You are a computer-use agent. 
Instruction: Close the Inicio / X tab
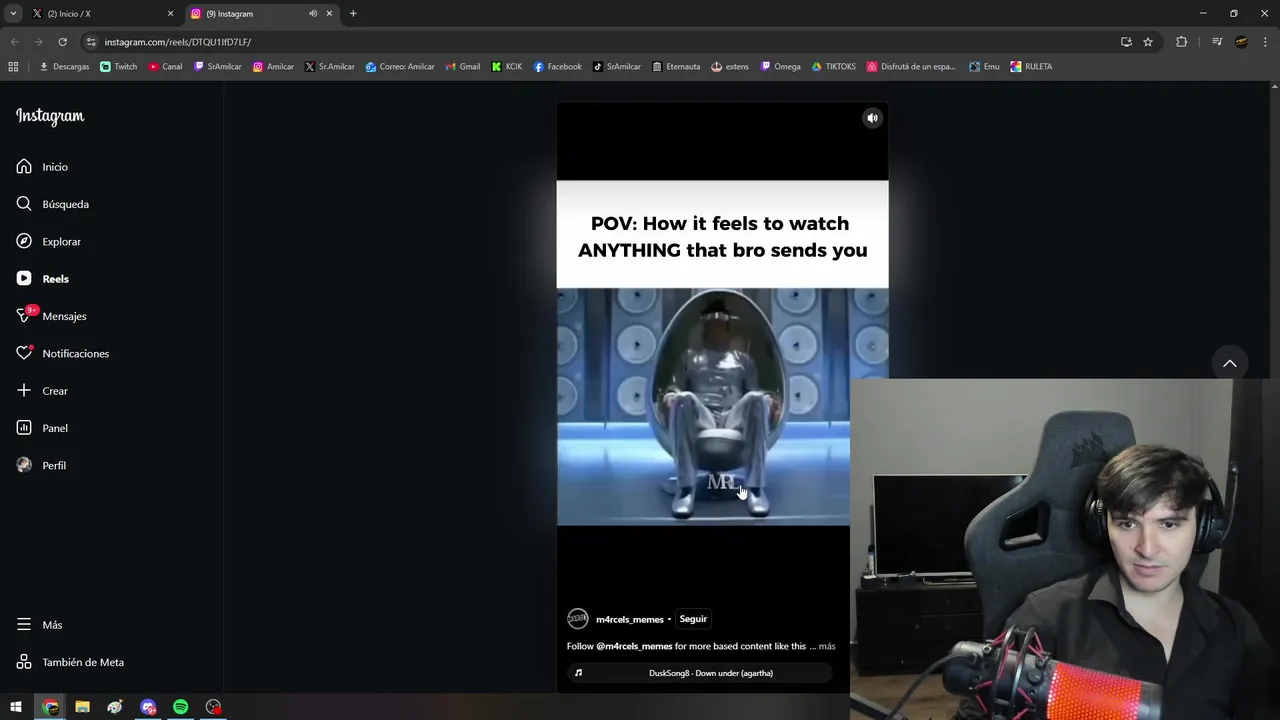pos(170,14)
